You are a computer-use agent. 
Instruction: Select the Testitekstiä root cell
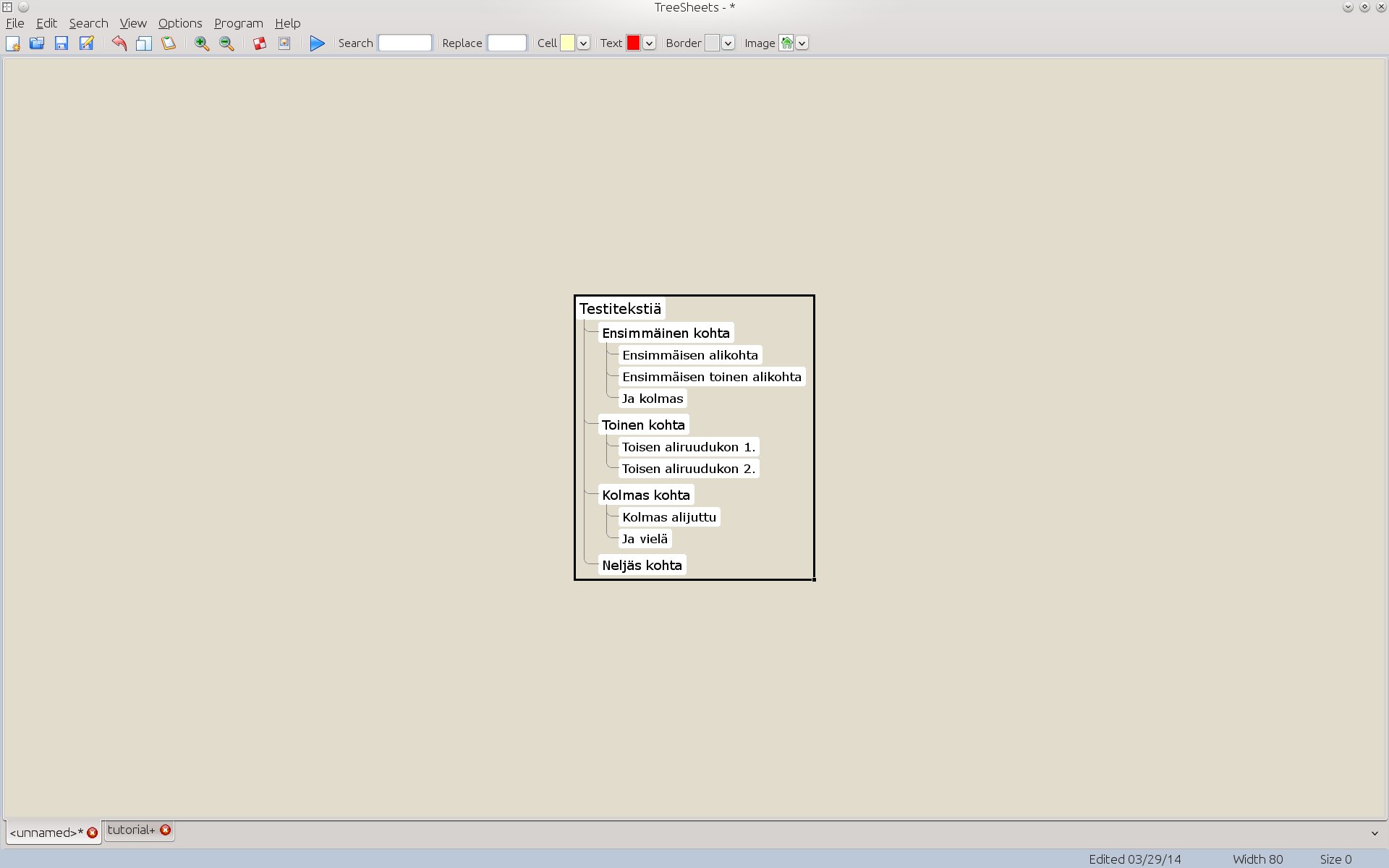tap(620, 309)
